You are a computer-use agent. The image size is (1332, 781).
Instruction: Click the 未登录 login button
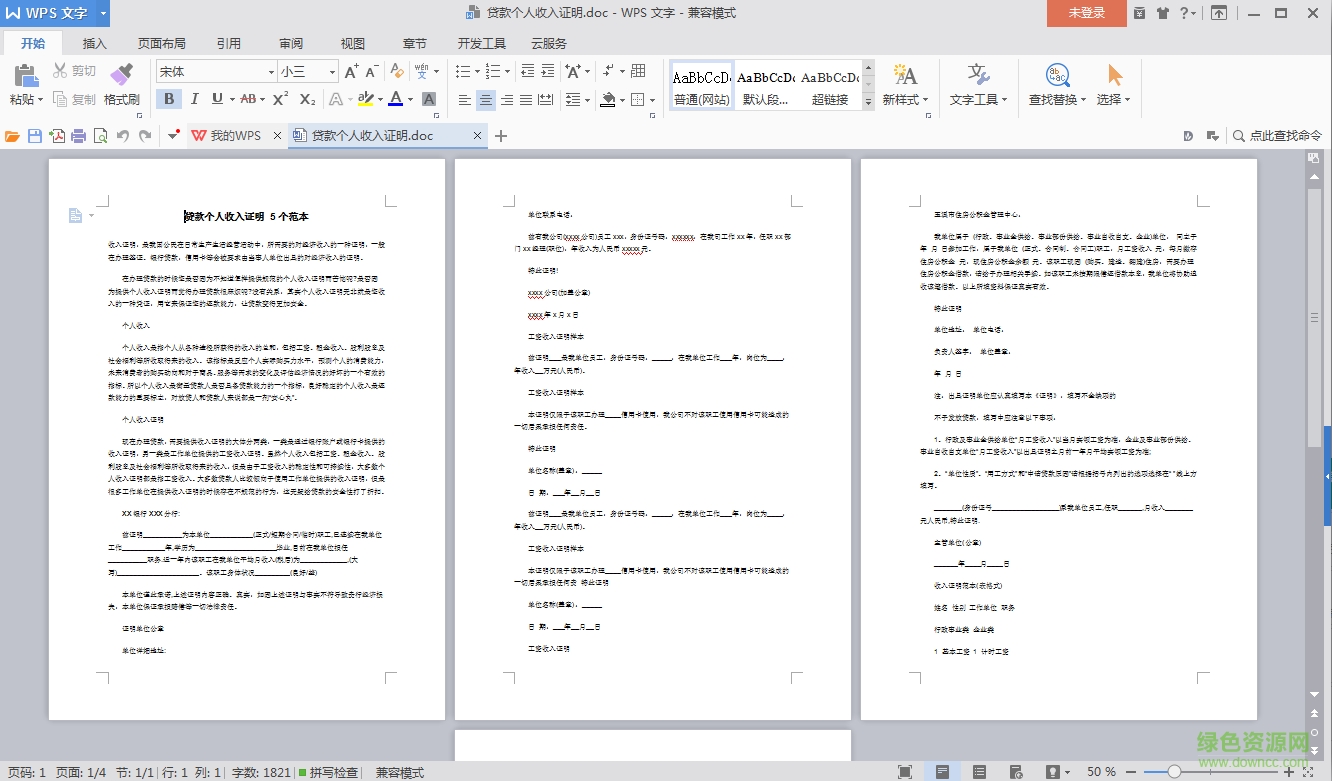1086,13
